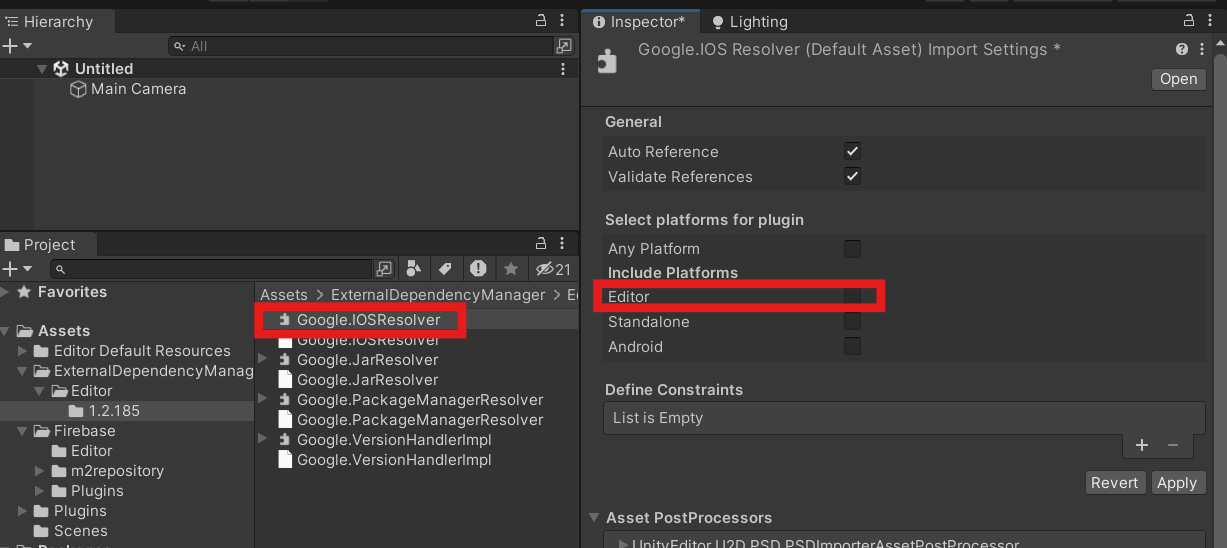Open the Hierarchy create dropdown arrow

point(28,46)
